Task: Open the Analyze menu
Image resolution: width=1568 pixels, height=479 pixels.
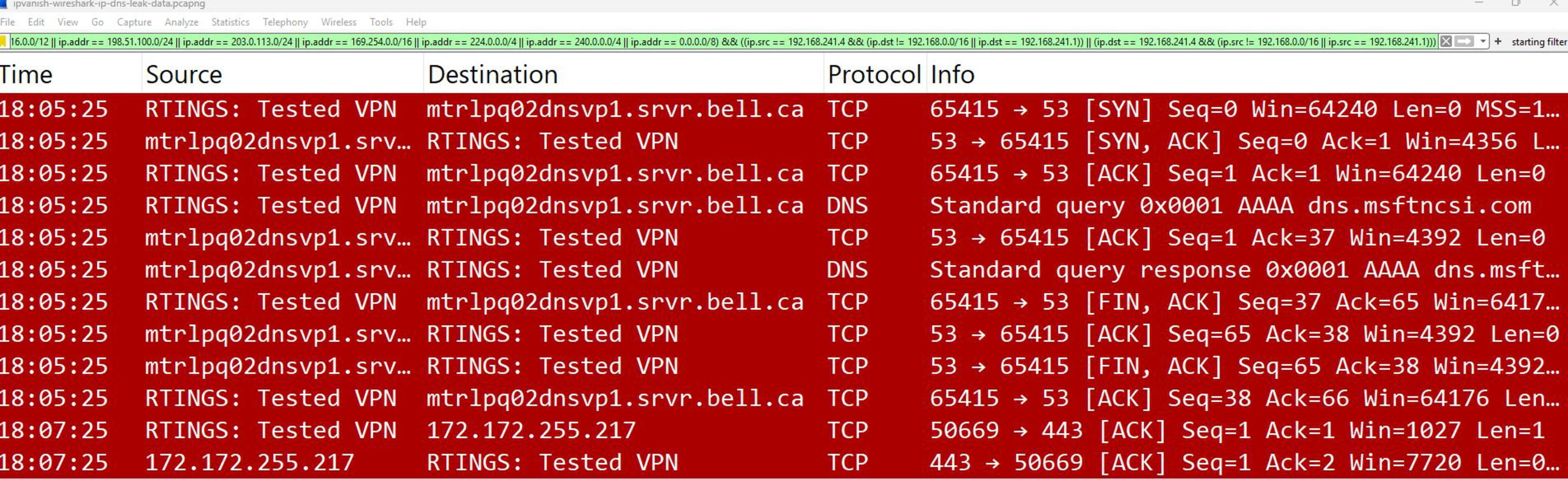Action: [181, 22]
